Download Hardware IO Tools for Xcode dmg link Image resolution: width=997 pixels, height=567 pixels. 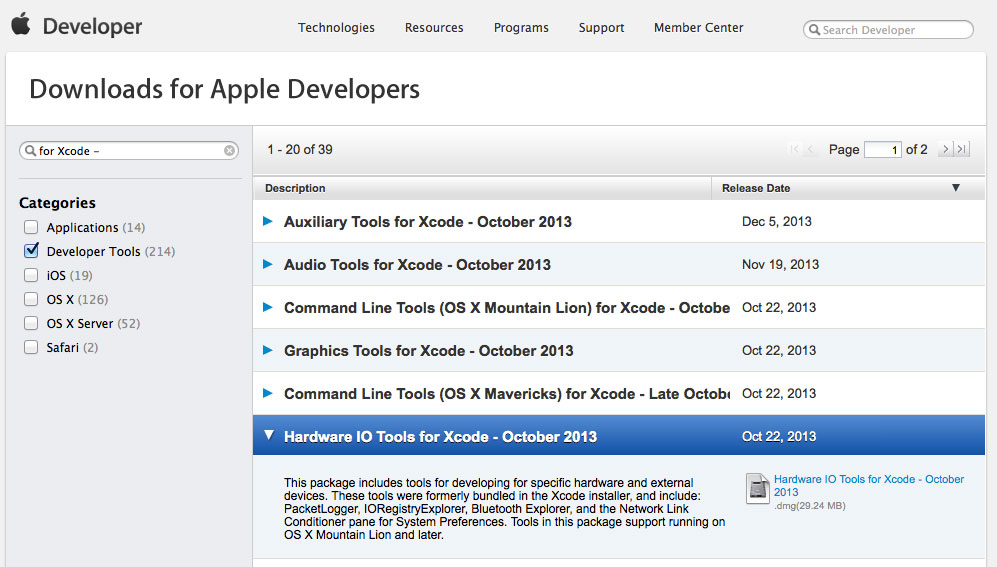point(869,486)
